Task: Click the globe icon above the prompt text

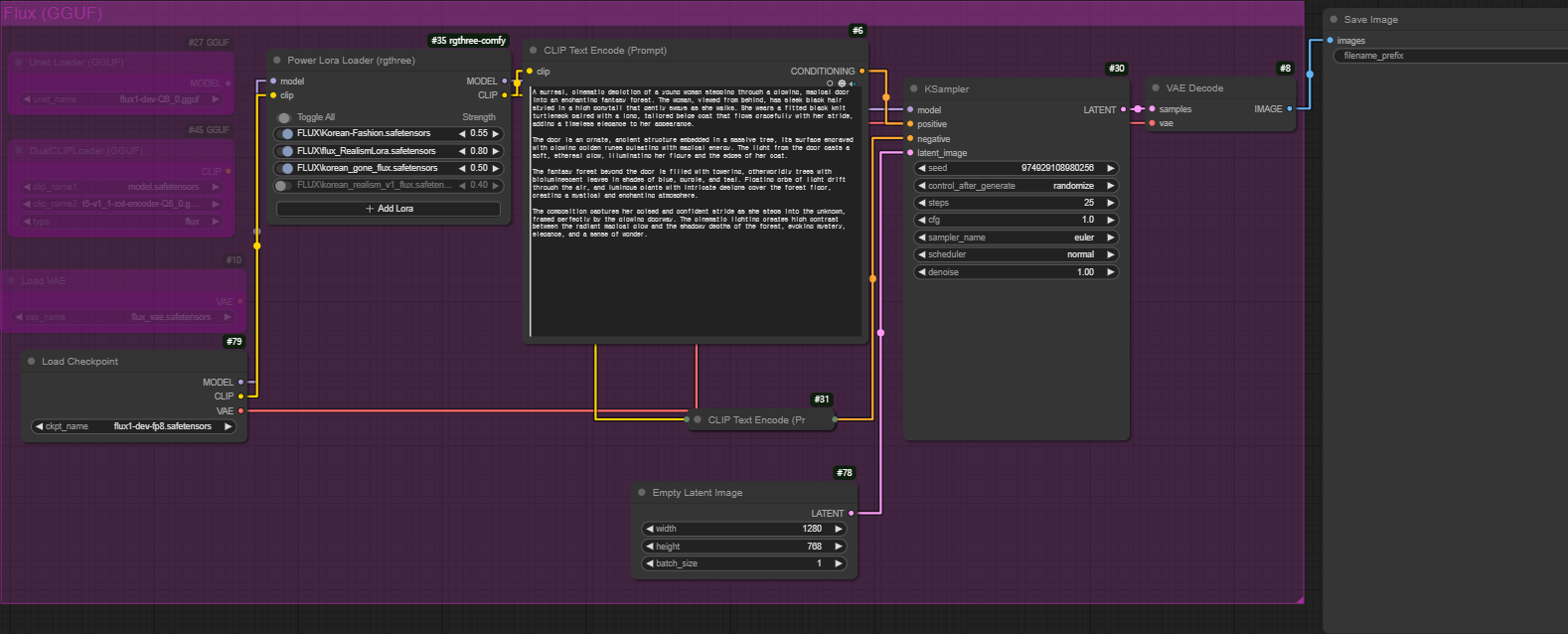Action: (x=842, y=83)
